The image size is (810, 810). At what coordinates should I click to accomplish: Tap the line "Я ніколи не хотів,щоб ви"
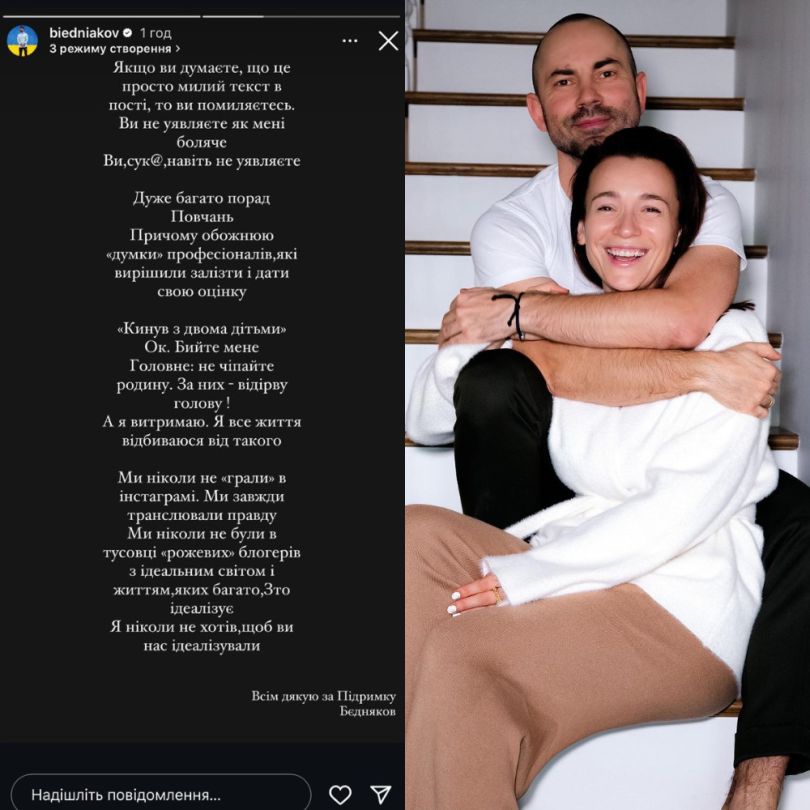pyautogui.click(x=201, y=627)
